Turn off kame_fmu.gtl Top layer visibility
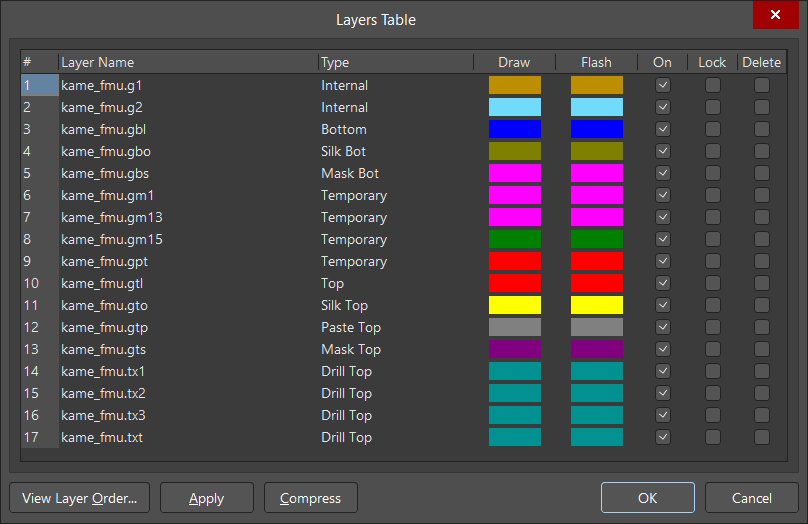The height and width of the screenshot is (524, 808). pyautogui.click(x=663, y=283)
